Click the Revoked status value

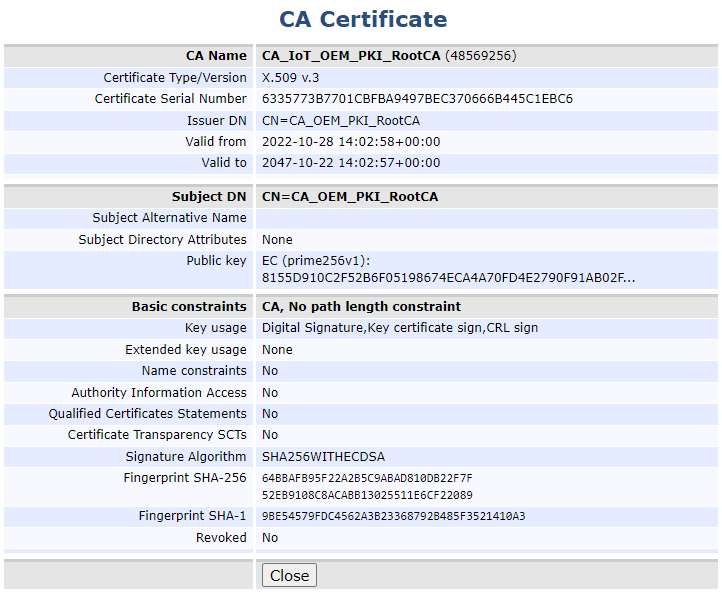tap(270, 538)
